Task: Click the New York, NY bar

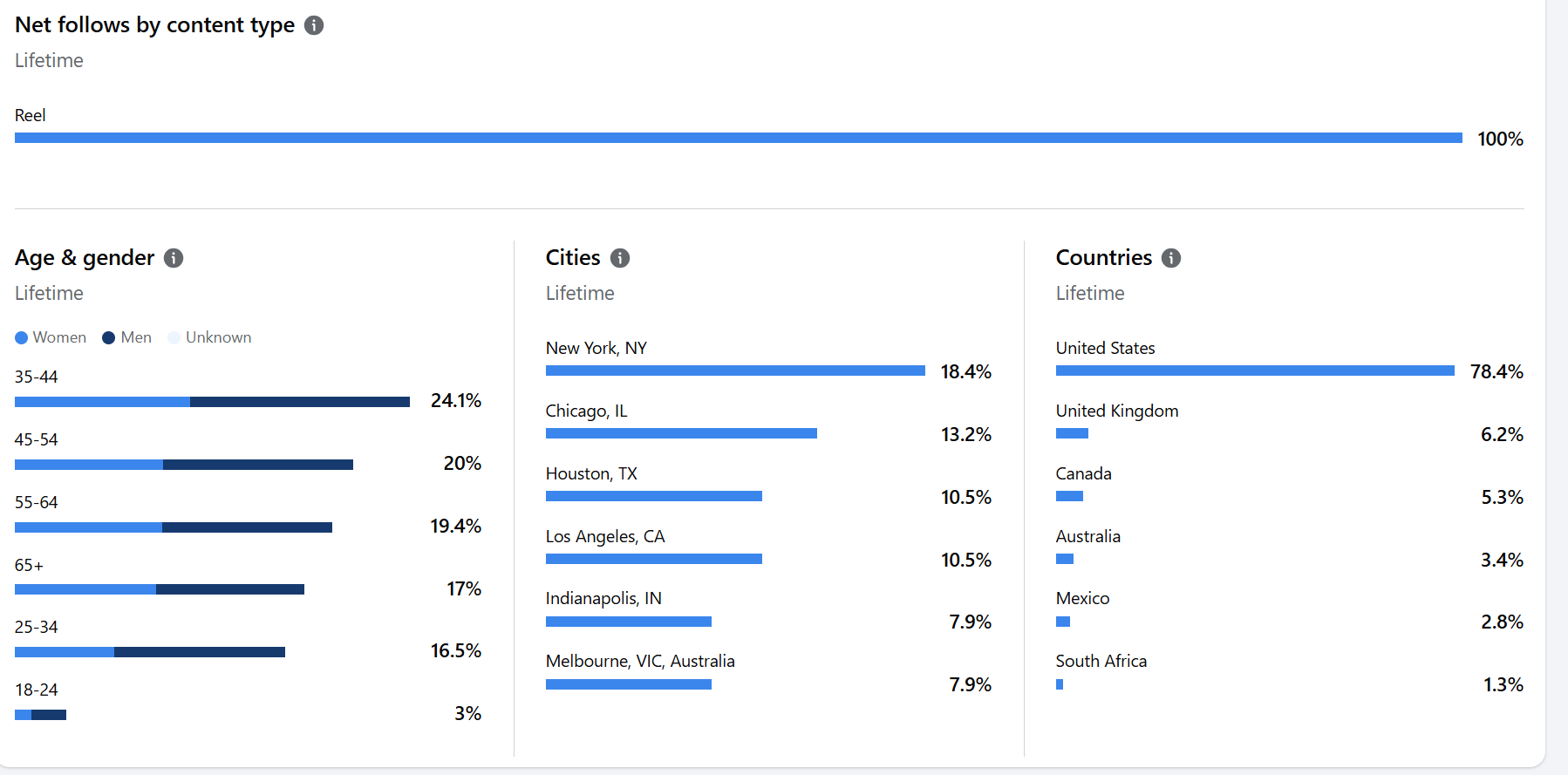Action: tap(735, 371)
